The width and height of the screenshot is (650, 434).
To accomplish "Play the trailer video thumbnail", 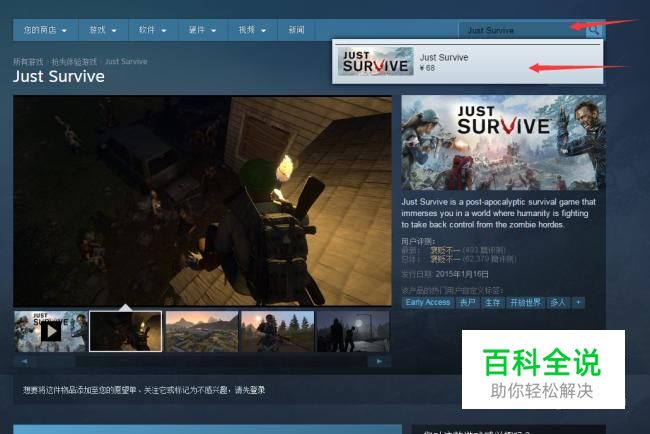I will pyautogui.click(x=51, y=331).
